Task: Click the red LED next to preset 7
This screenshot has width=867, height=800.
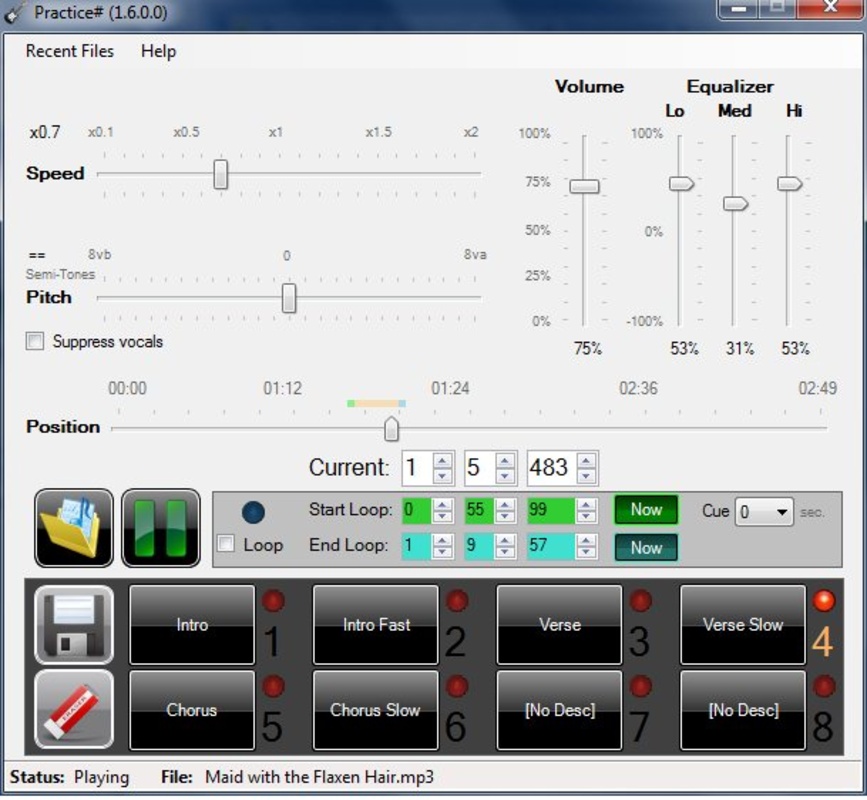Action: point(640,686)
